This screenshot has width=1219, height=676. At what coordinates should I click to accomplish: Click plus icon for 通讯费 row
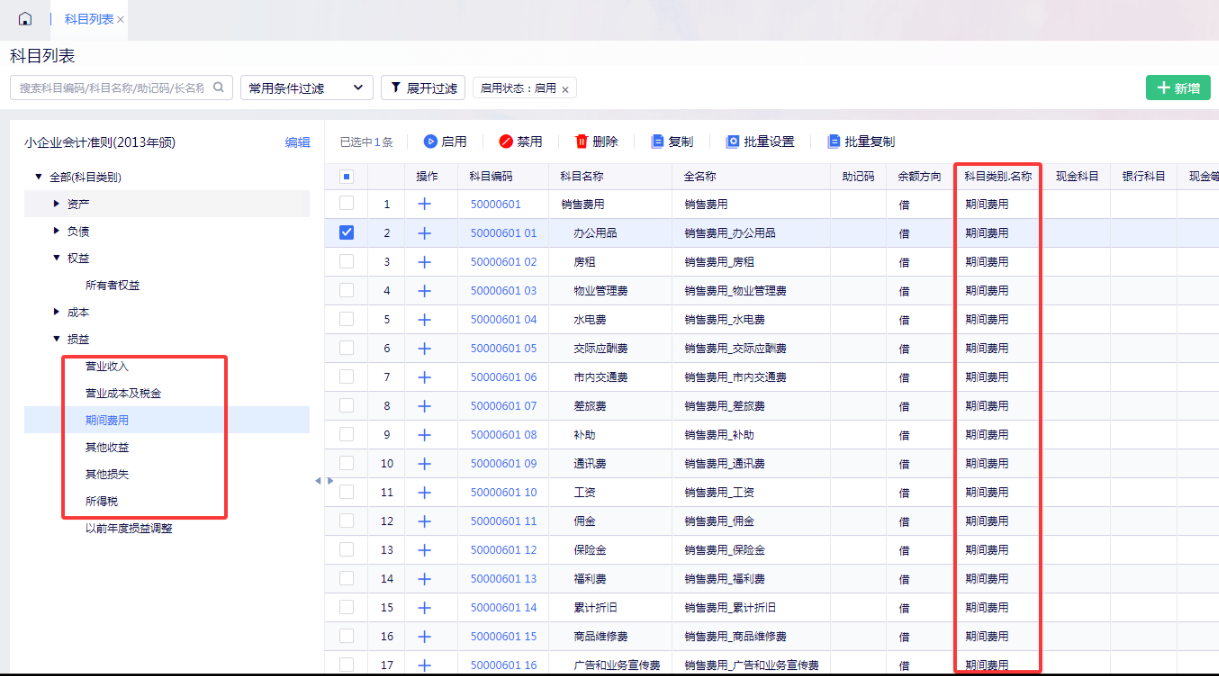424,464
